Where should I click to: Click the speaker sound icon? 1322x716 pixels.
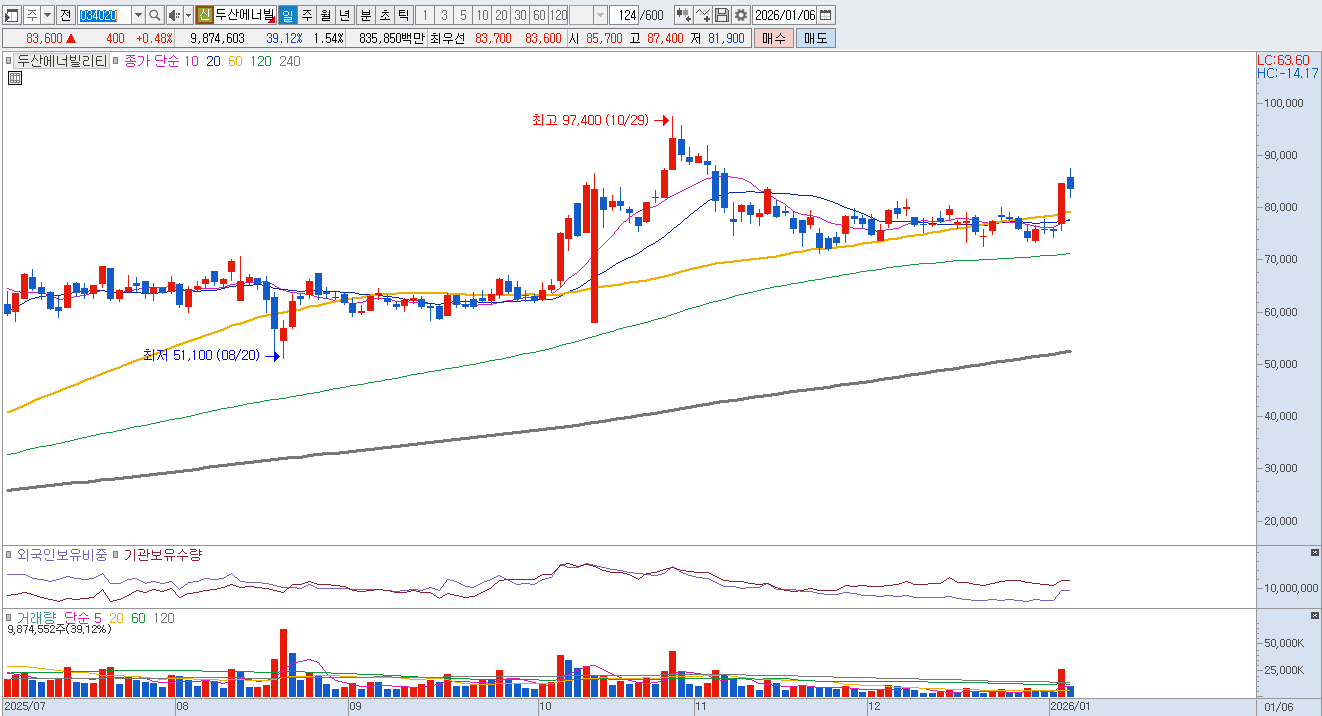(173, 15)
